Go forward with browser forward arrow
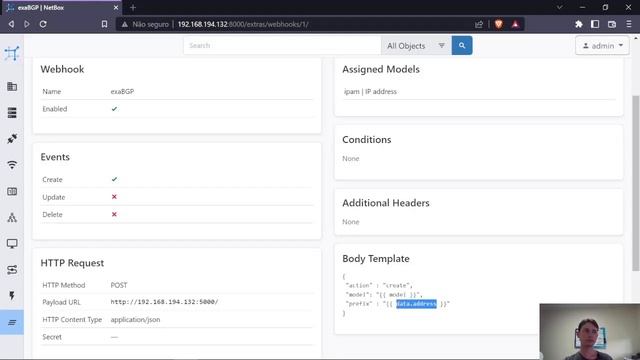Viewport: 640px width, 360px height. pos(27,24)
